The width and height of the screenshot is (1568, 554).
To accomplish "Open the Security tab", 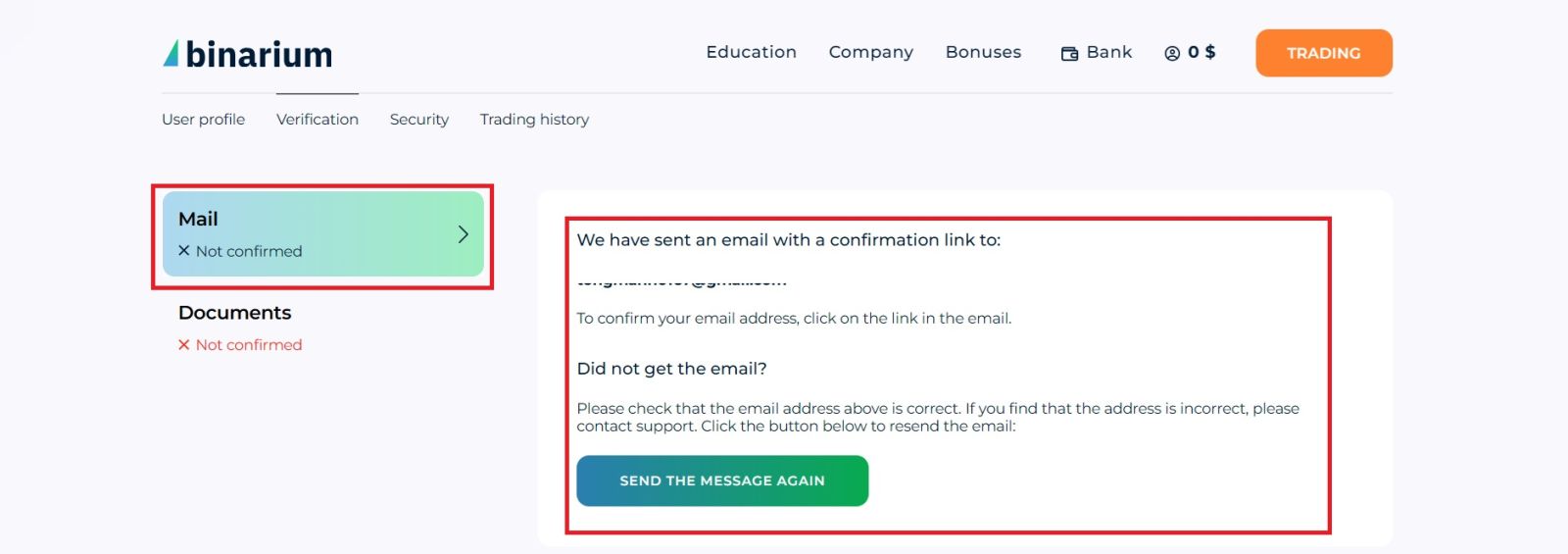I will pyautogui.click(x=418, y=120).
